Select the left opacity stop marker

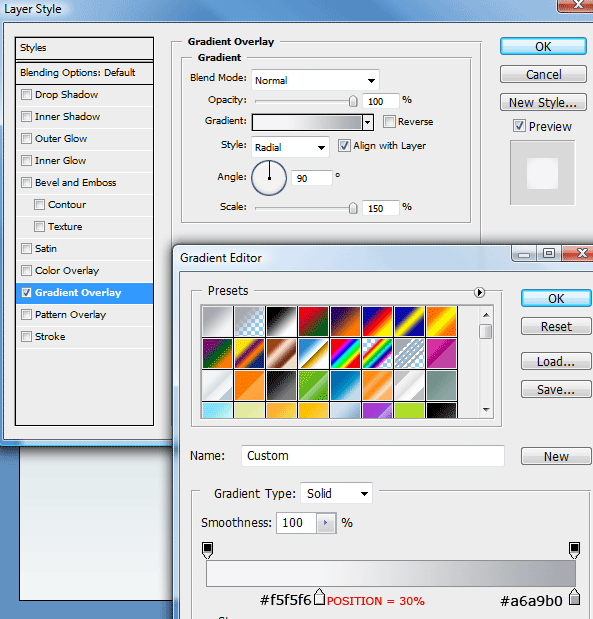[x=207, y=550]
